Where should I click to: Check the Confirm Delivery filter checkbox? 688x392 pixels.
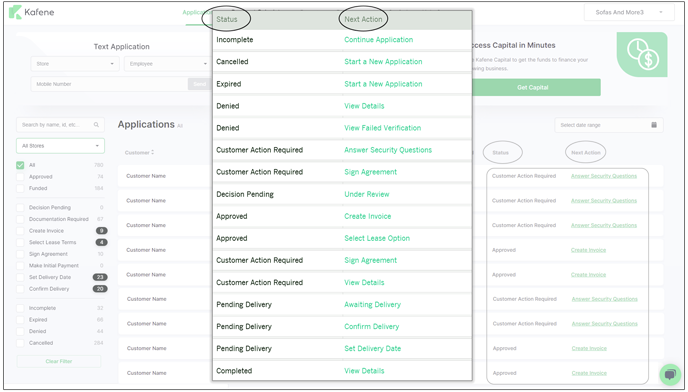[20, 289]
